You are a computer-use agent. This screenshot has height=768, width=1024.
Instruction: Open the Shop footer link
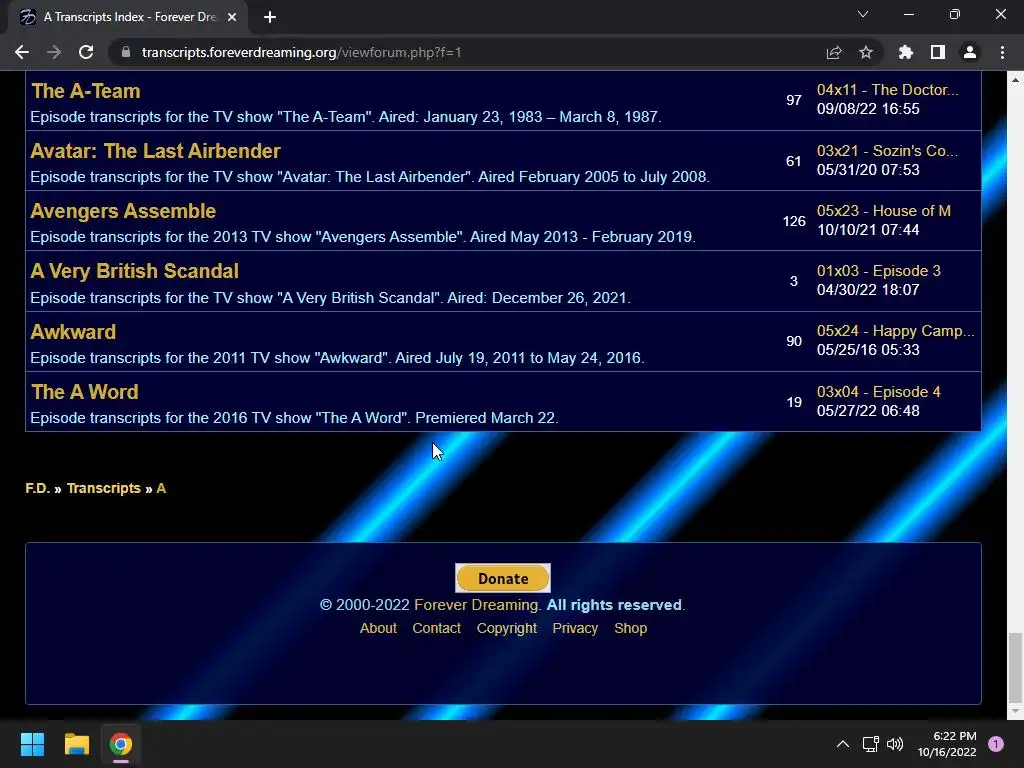(x=630, y=628)
